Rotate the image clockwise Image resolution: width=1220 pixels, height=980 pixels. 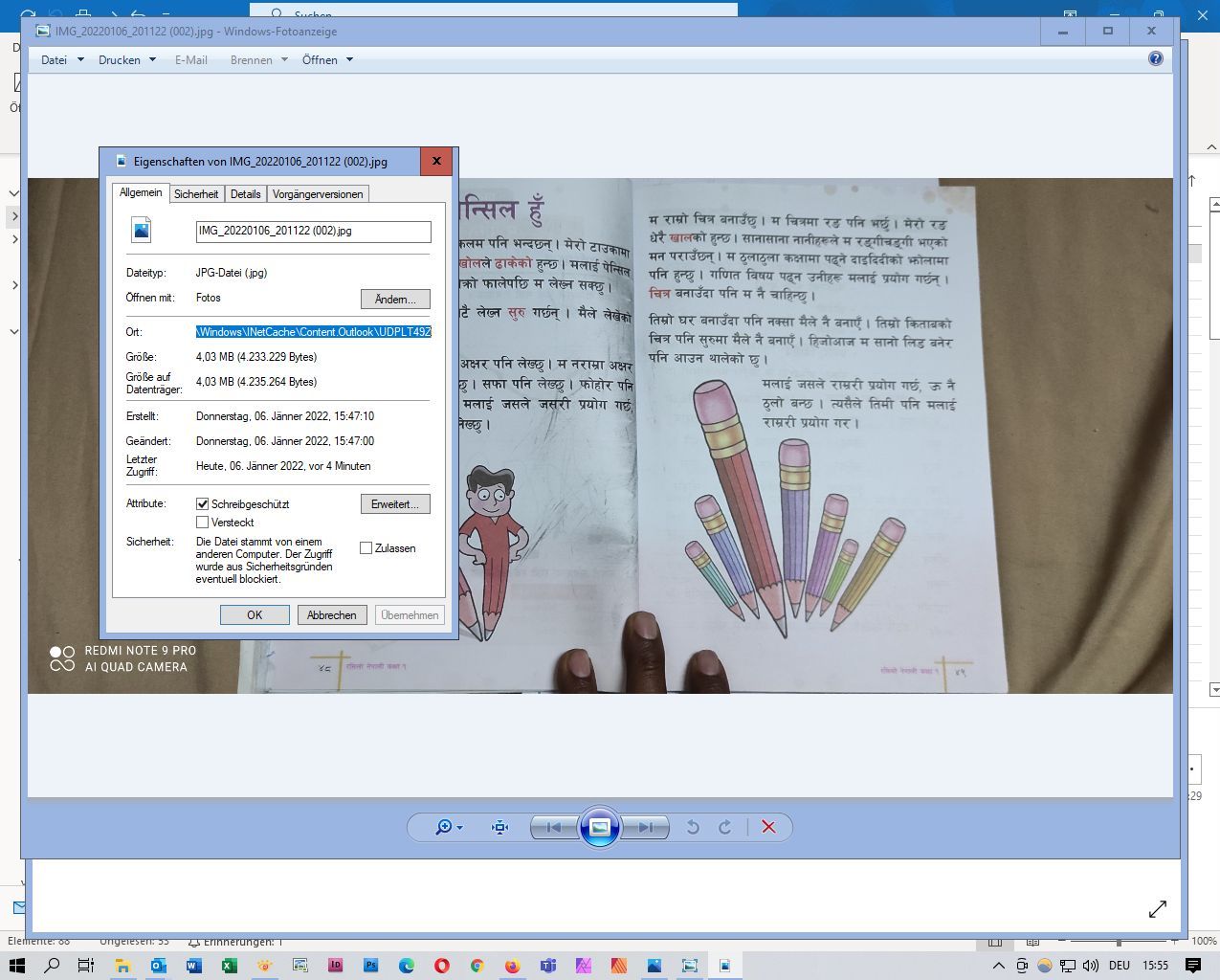click(725, 828)
